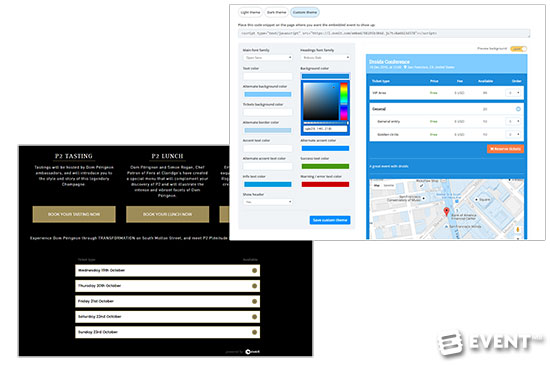
Task: Click the gold circle on Thursday 20th row
Action: pyautogui.click(x=254, y=286)
